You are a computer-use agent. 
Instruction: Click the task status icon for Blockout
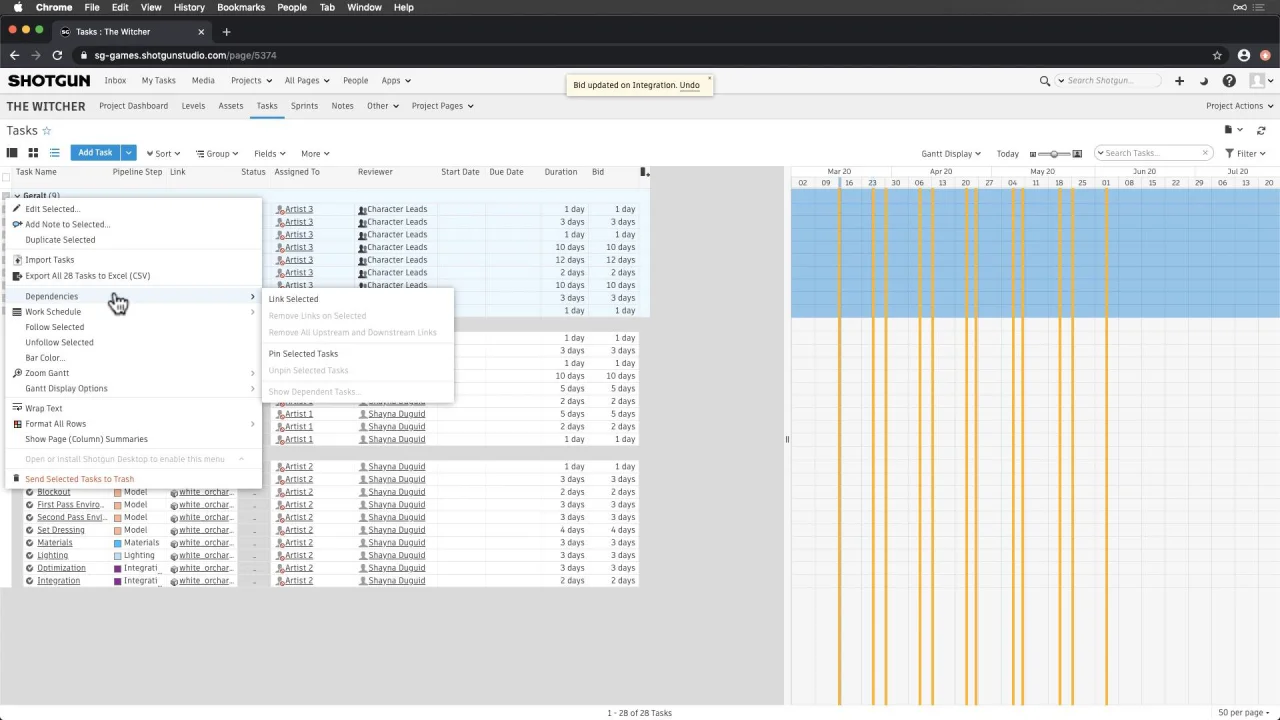[x=30, y=492]
